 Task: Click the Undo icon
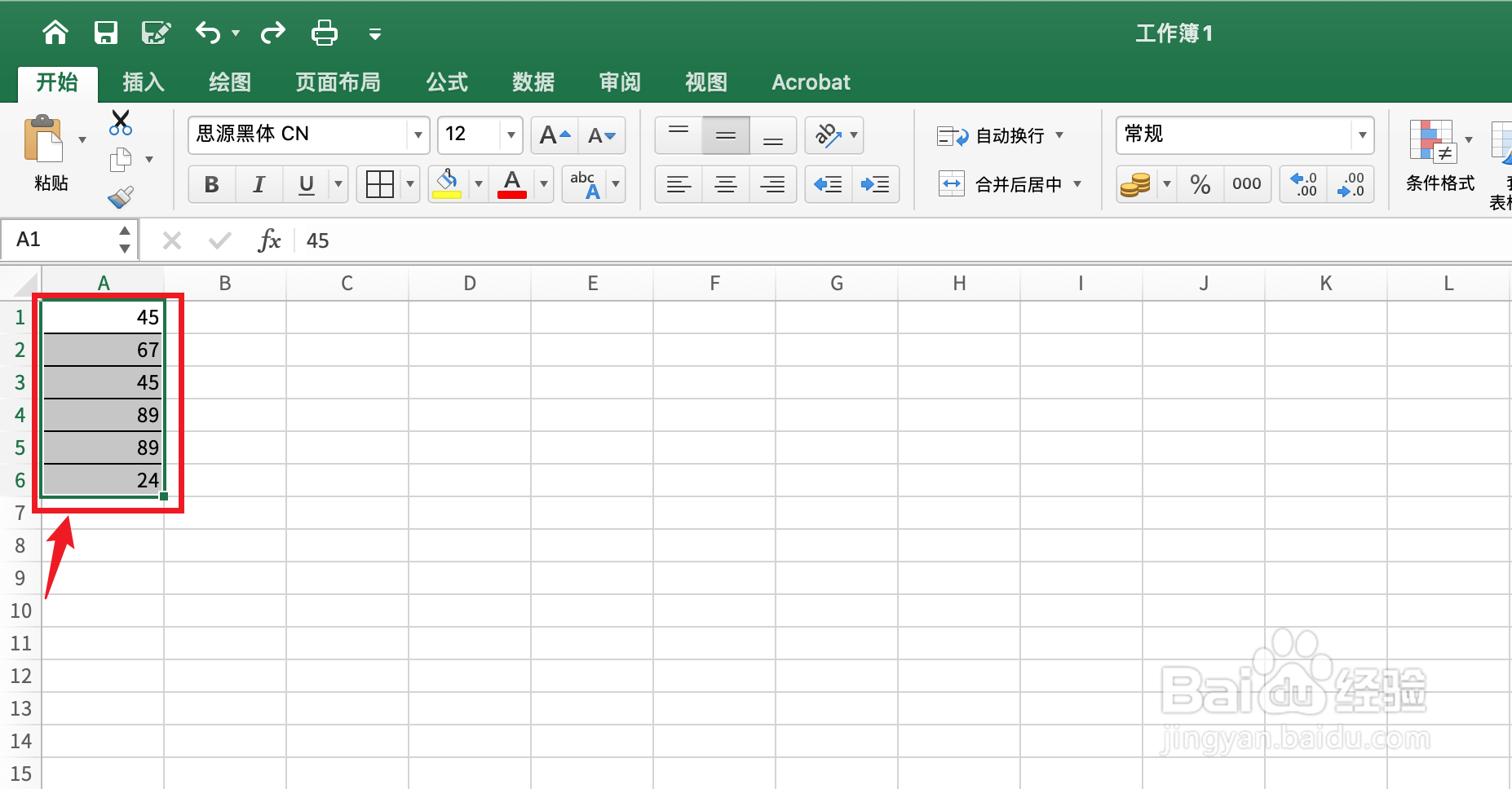pos(206,33)
